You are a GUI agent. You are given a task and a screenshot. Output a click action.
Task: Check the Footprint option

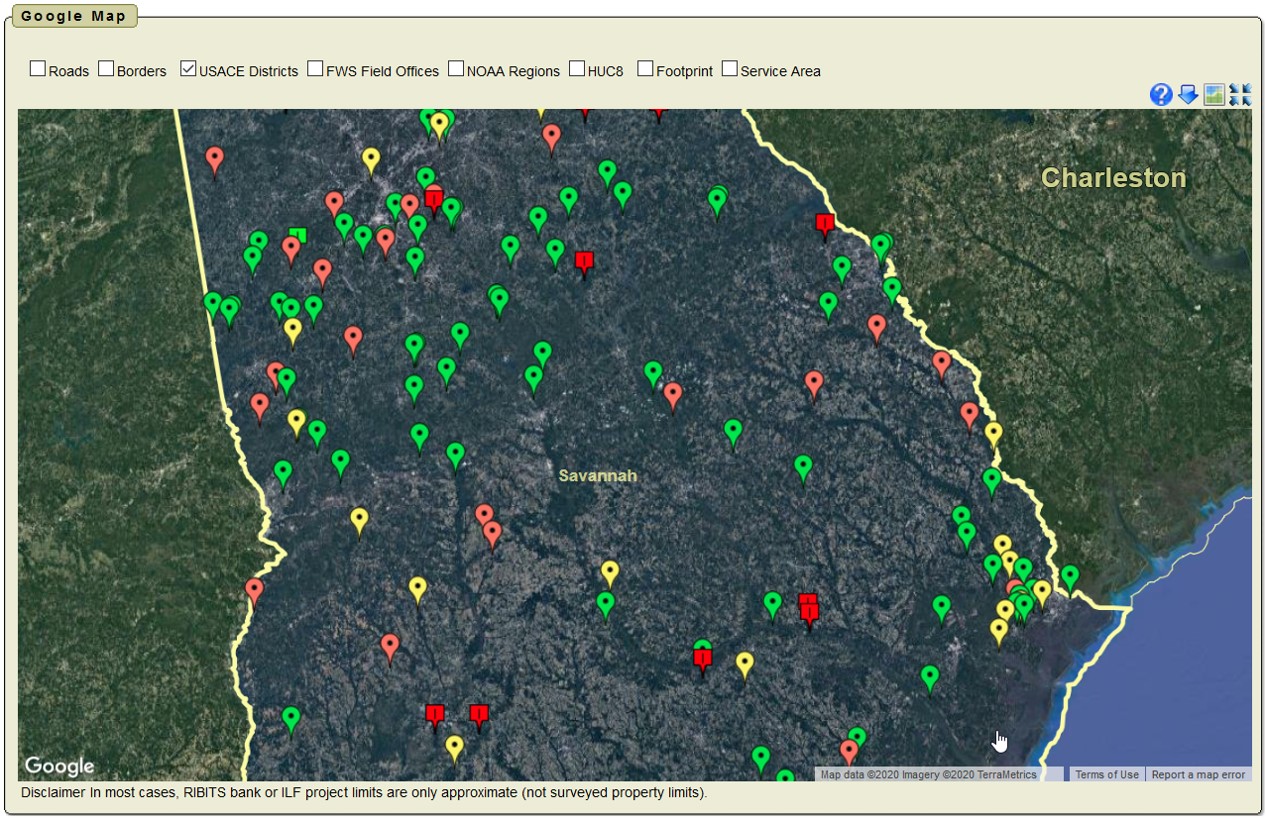645,69
